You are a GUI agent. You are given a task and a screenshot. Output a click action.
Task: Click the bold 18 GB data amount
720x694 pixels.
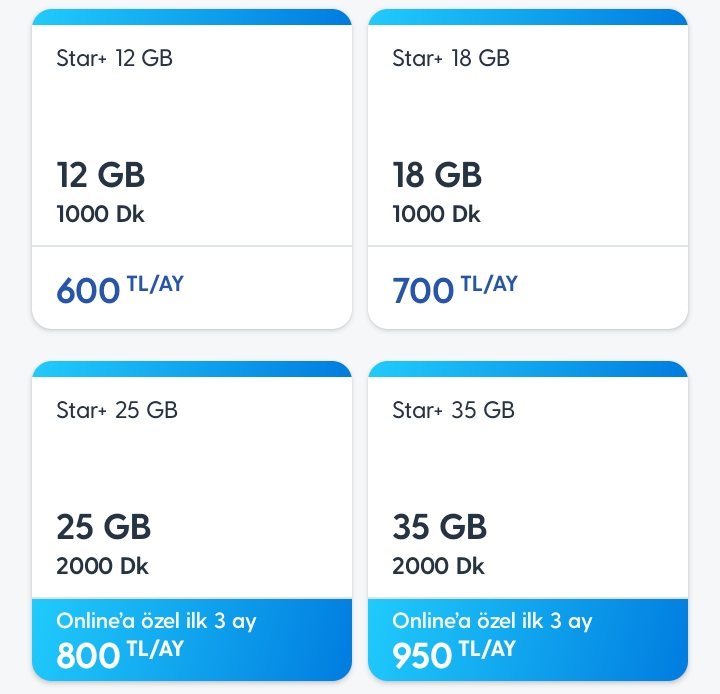click(x=437, y=175)
